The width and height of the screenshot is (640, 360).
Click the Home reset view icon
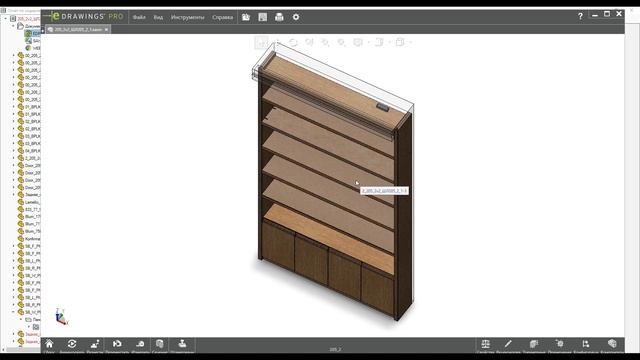tap(49, 344)
